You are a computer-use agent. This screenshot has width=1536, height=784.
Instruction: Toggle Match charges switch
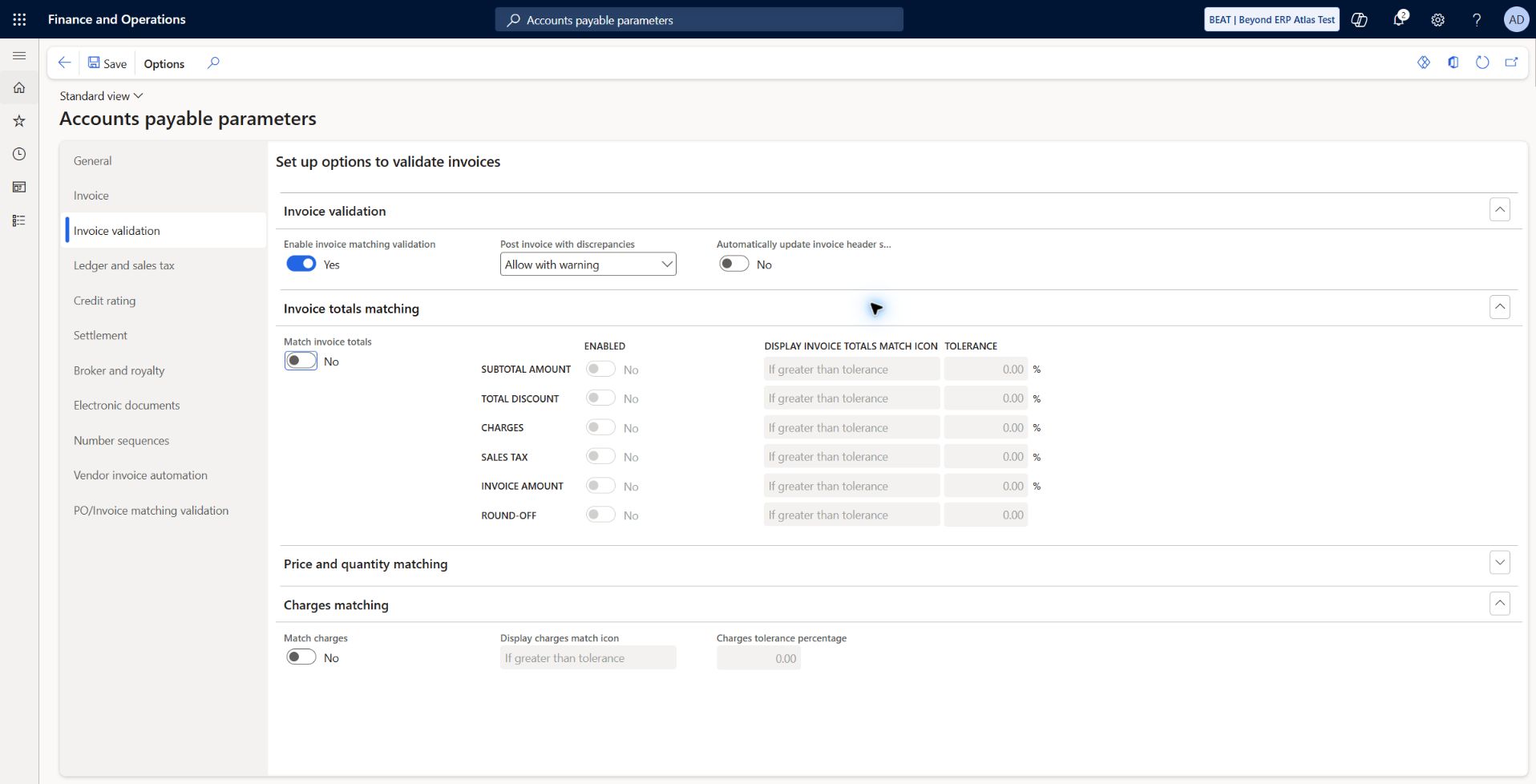click(x=301, y=657)
